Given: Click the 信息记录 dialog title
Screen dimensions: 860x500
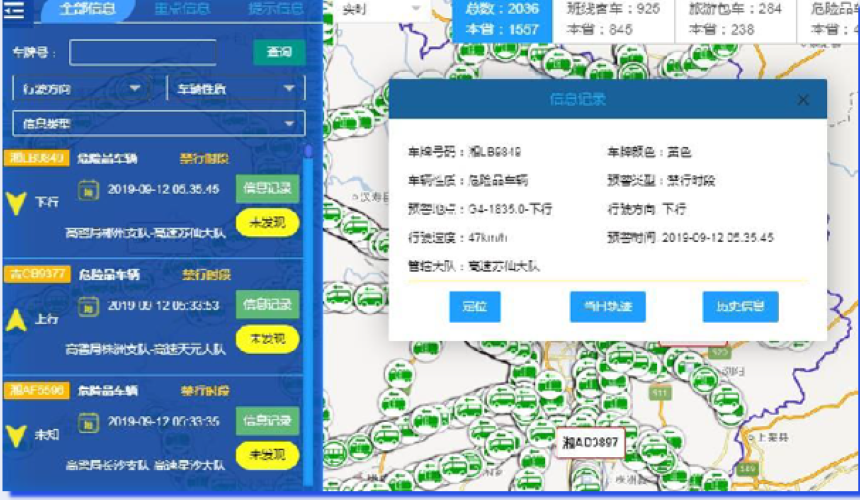Looking at the screenshot, I should pyautogui.click(x=578, y=99).
